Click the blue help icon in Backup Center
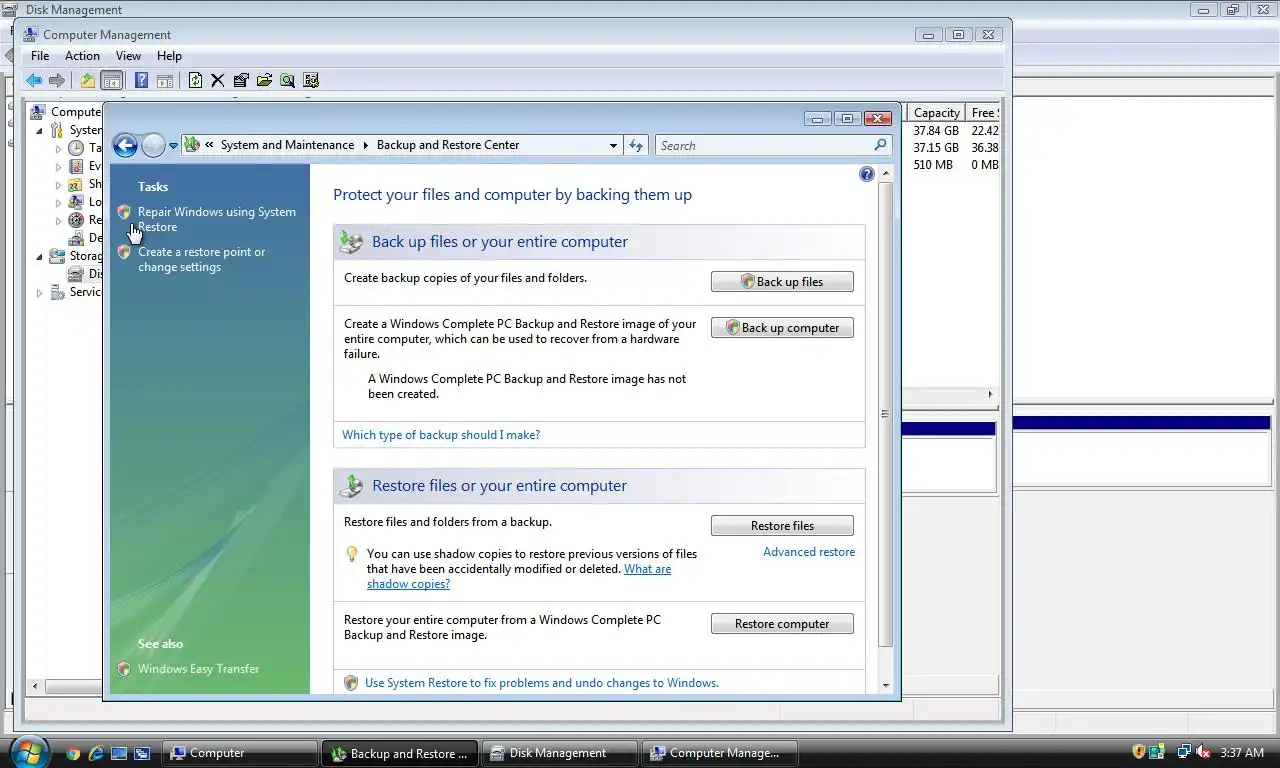1280x768 pixels. pos(867,174)
